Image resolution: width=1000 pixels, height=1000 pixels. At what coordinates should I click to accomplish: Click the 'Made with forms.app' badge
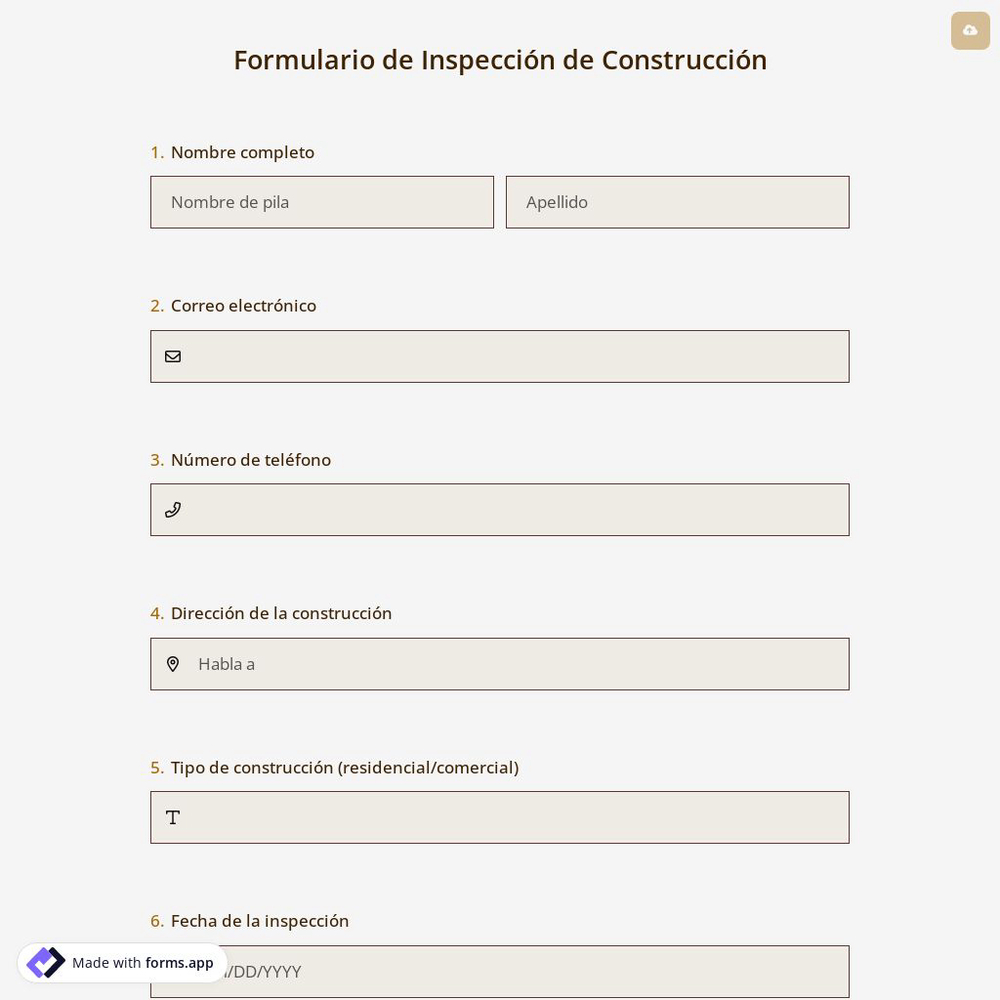(x=122, y=962)
